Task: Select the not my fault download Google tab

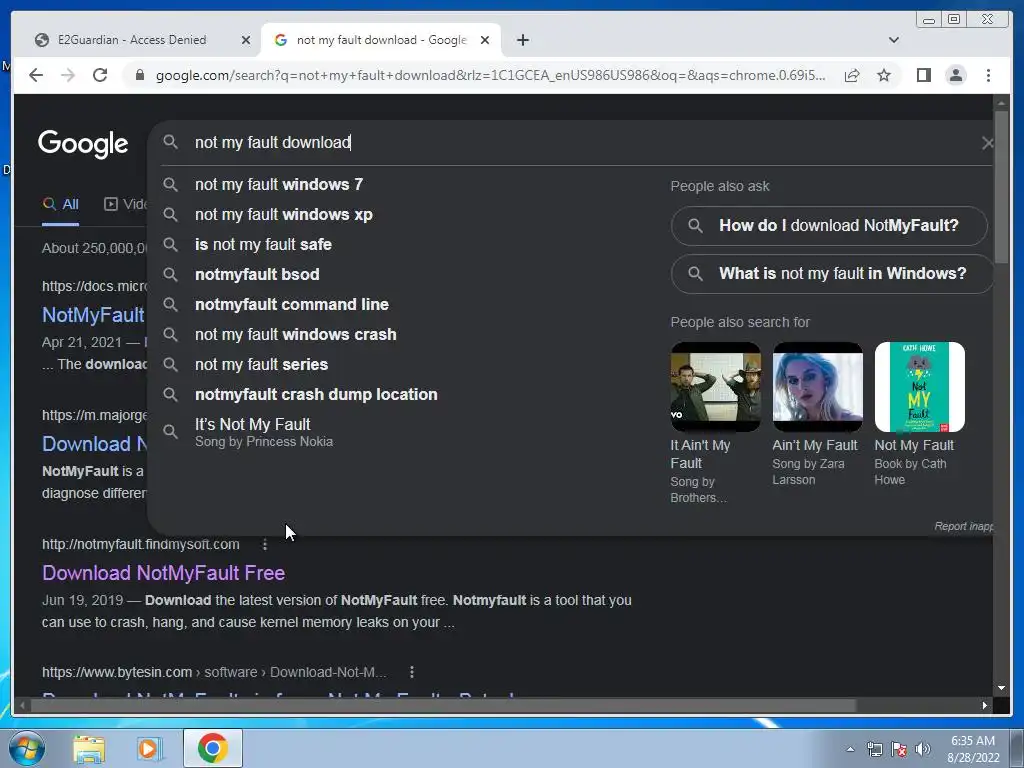Action: pos(381,40)
